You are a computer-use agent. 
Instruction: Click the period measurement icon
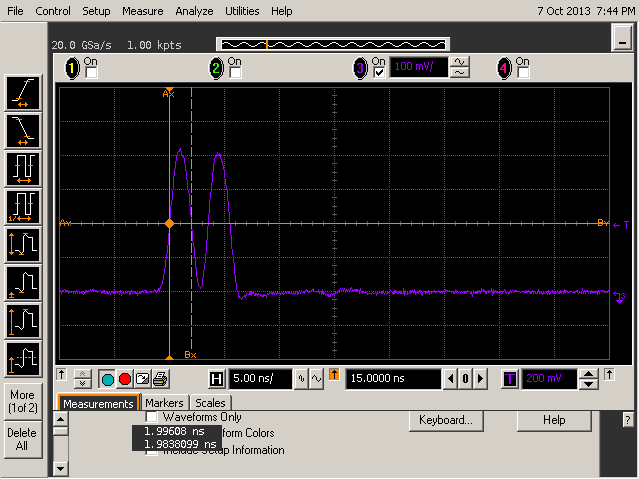pyautogui.click(x=22, y=168)
